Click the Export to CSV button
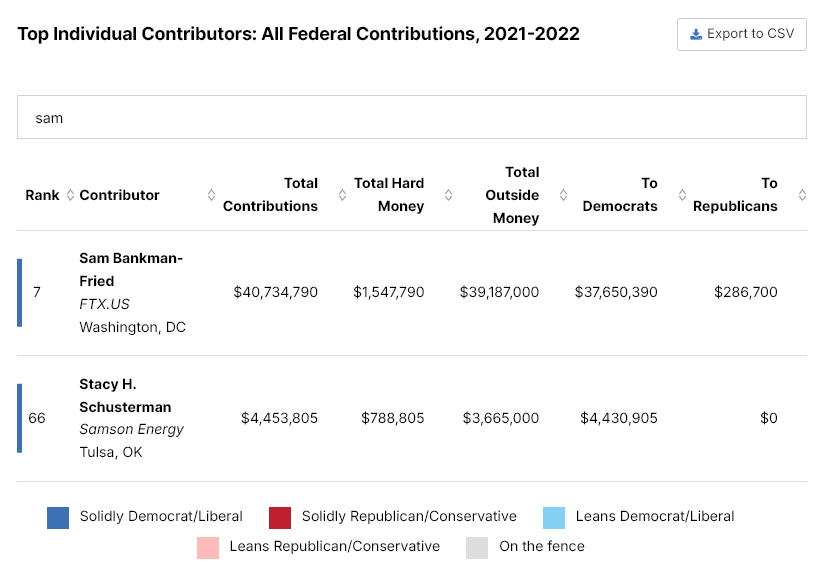The image size is (826, 573). [x=741, y=34]
